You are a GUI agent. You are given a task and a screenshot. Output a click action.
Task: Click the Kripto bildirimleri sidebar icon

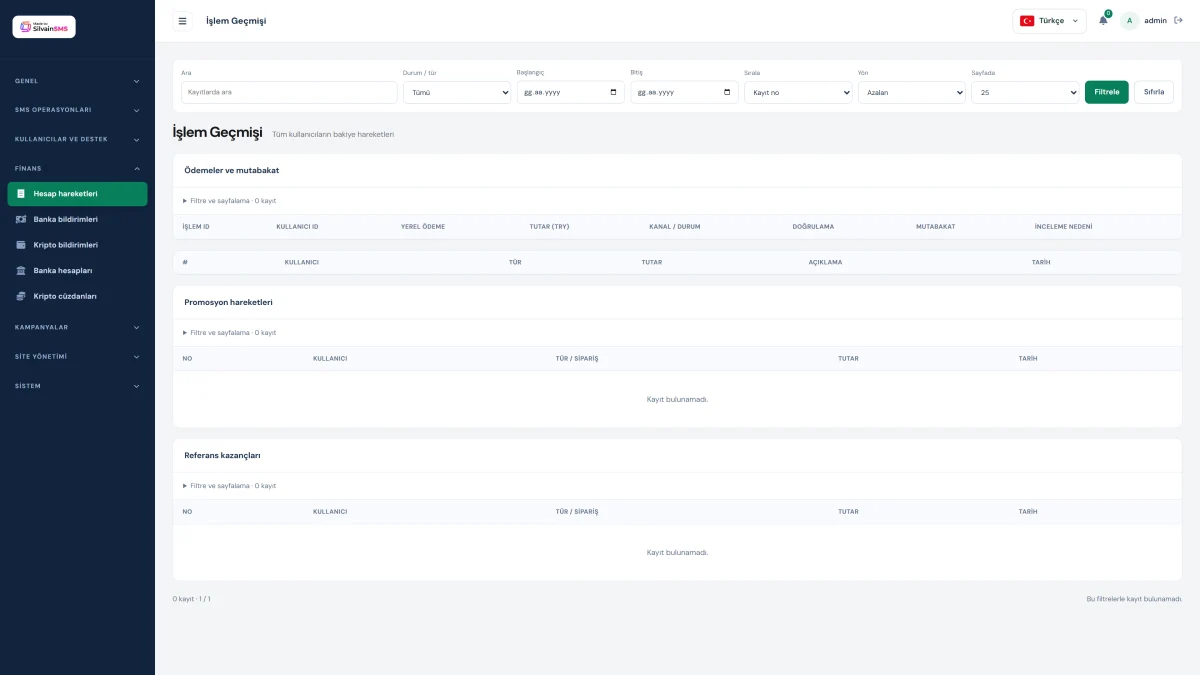[x=22, y=245]
